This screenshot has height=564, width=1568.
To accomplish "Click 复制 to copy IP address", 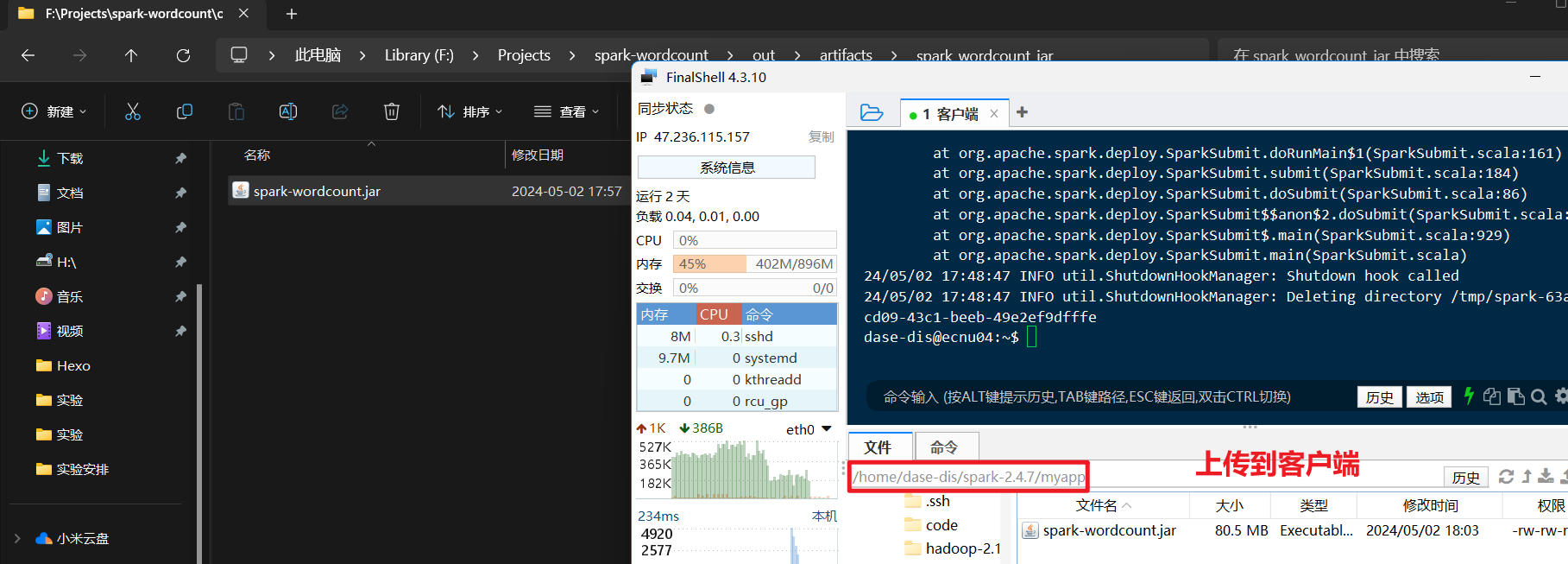I will tap(821, 136).
